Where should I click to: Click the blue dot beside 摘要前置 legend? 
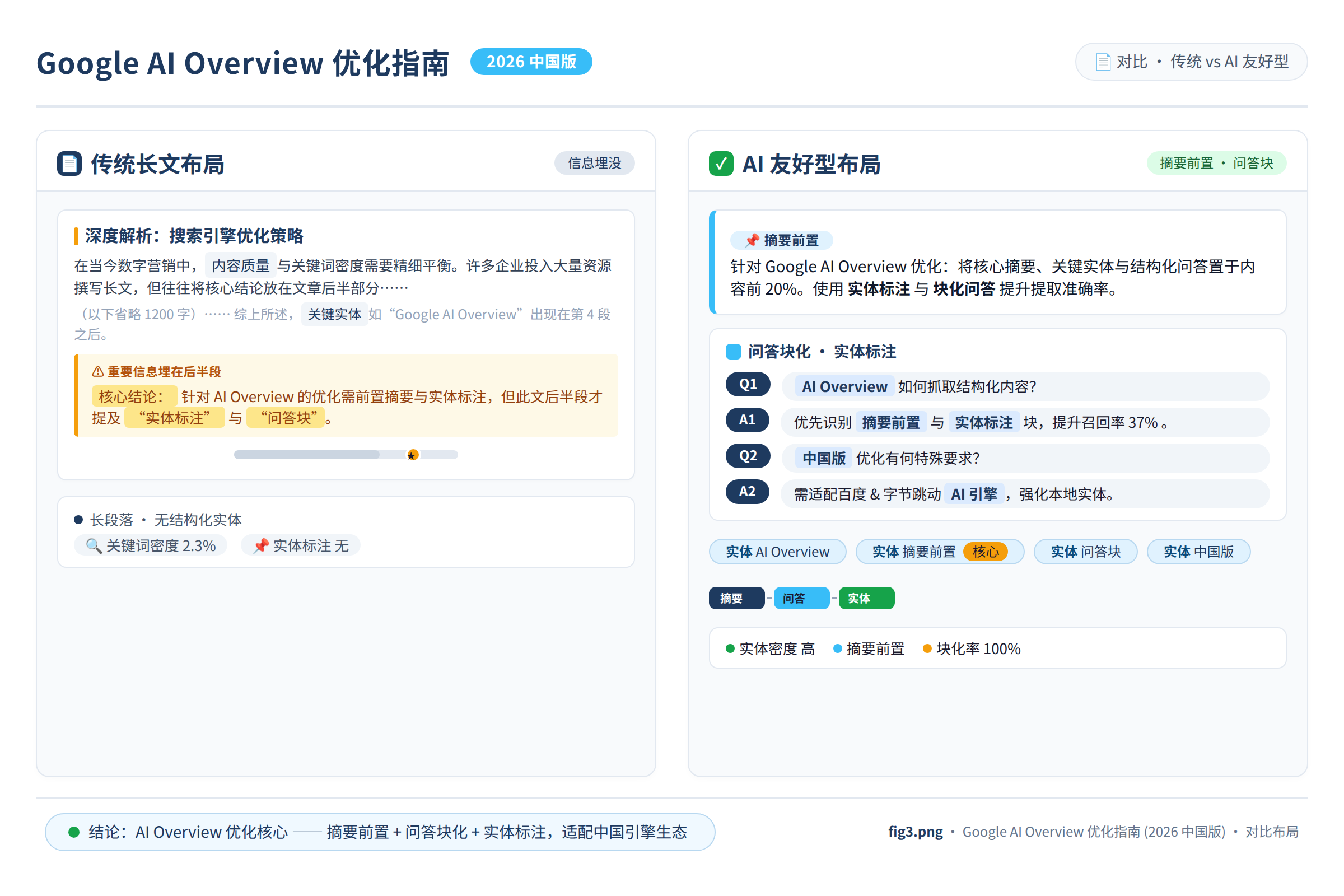tap(838, 648)
